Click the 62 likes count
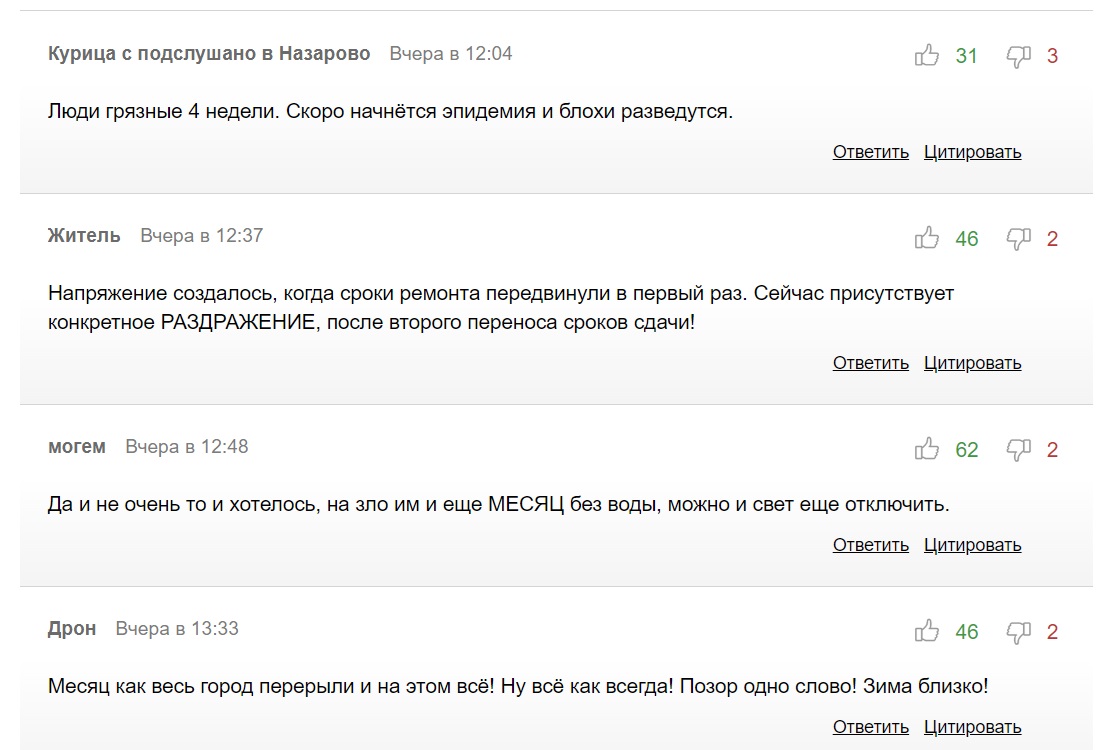The image size is (1098, 750). tap(966, 449)
